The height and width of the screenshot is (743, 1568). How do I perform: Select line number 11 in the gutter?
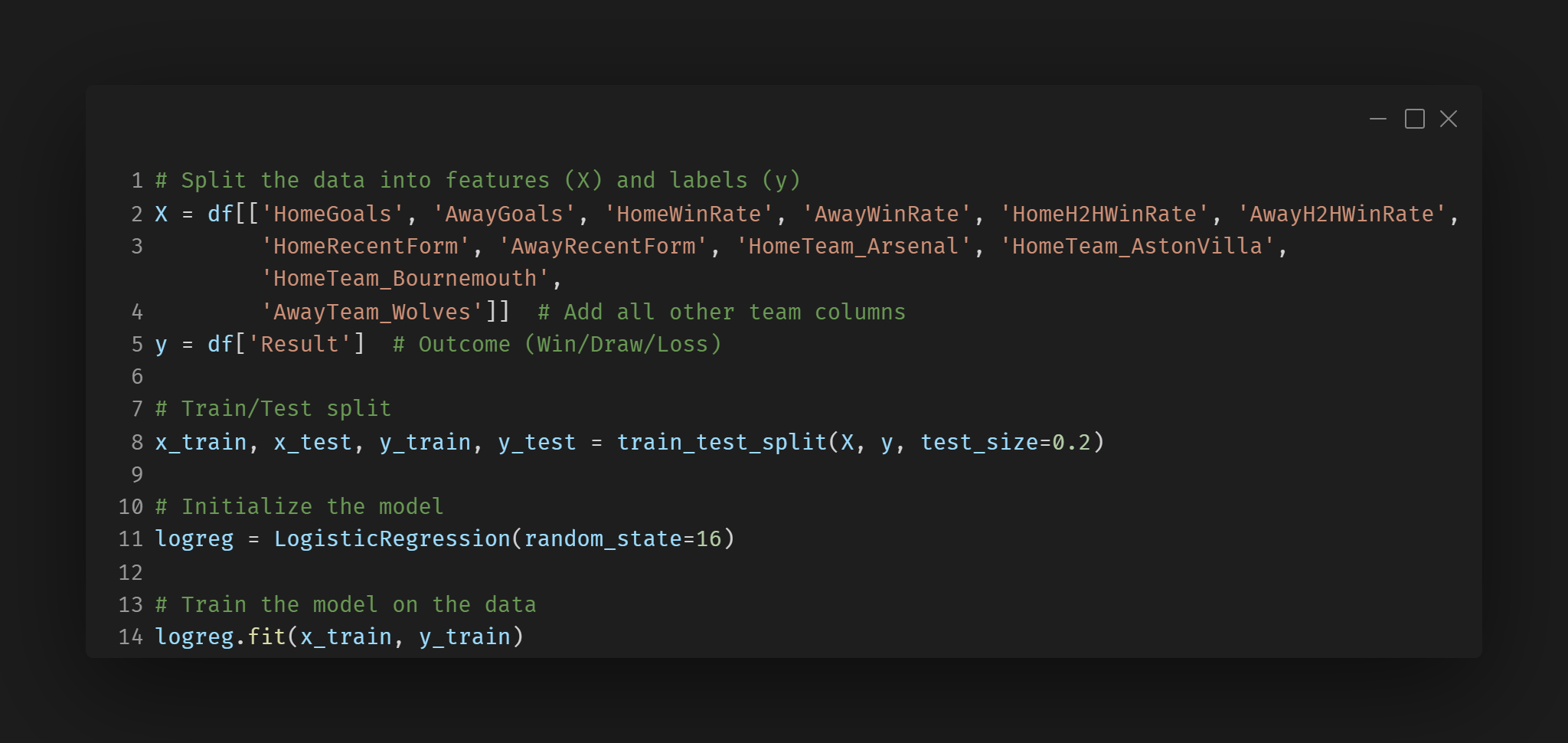pos(131,539)
